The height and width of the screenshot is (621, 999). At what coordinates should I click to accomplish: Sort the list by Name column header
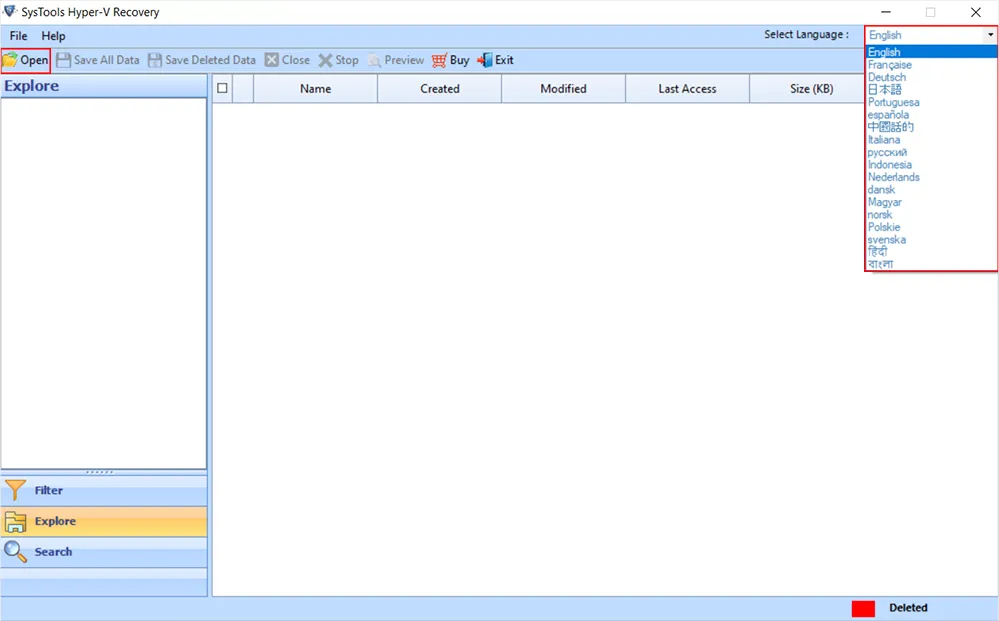[315, 88]
